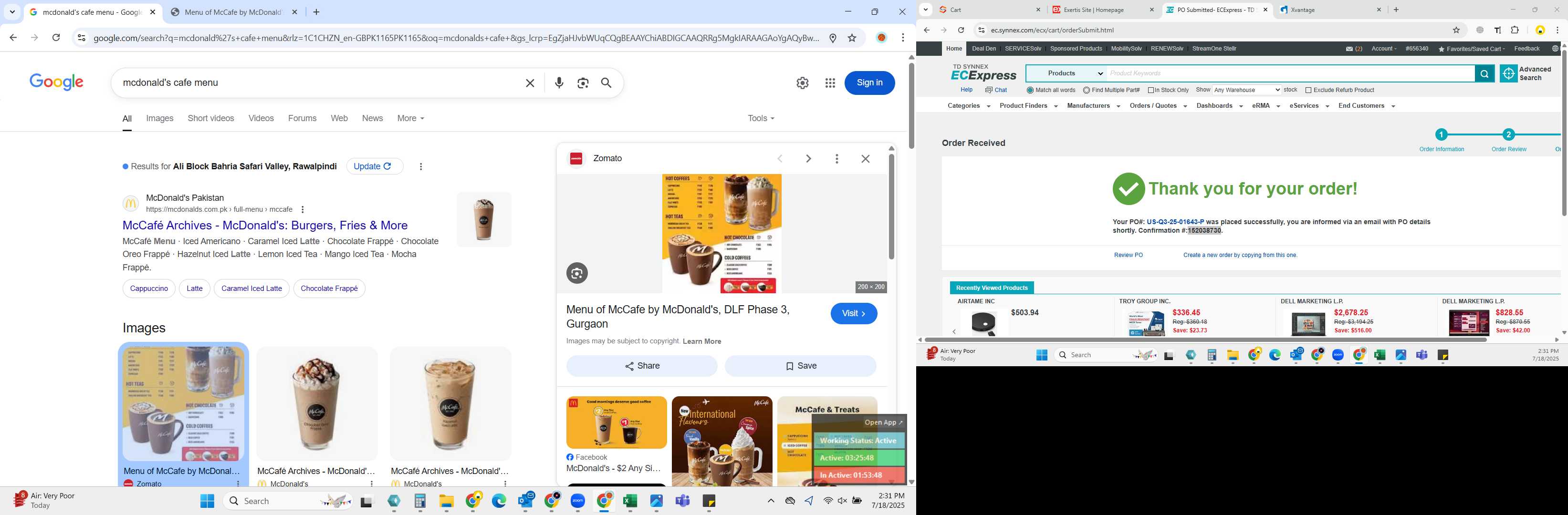Open McCafé Archives search result link

pyautogui.click(x=265, y=226)
